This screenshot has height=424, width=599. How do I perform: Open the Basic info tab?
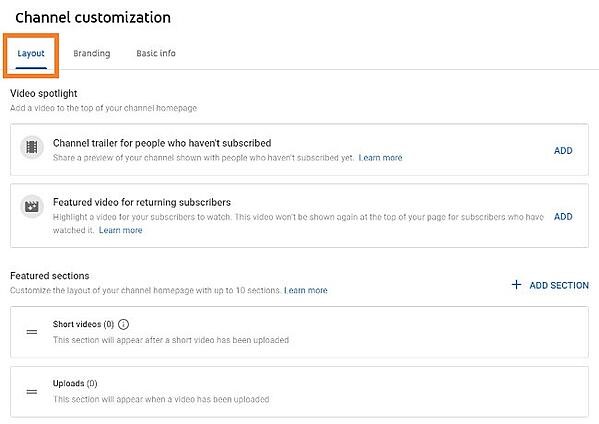click(x=156, y=53)
